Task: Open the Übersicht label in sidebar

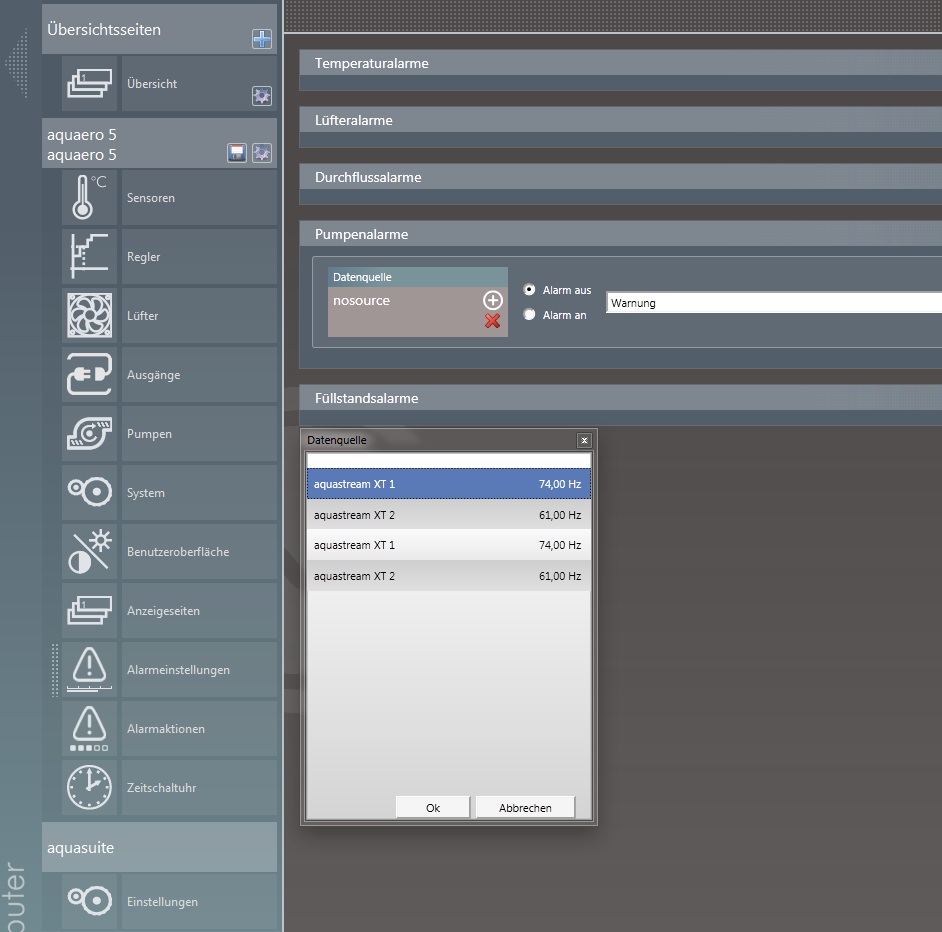Action: coord(152,84)
